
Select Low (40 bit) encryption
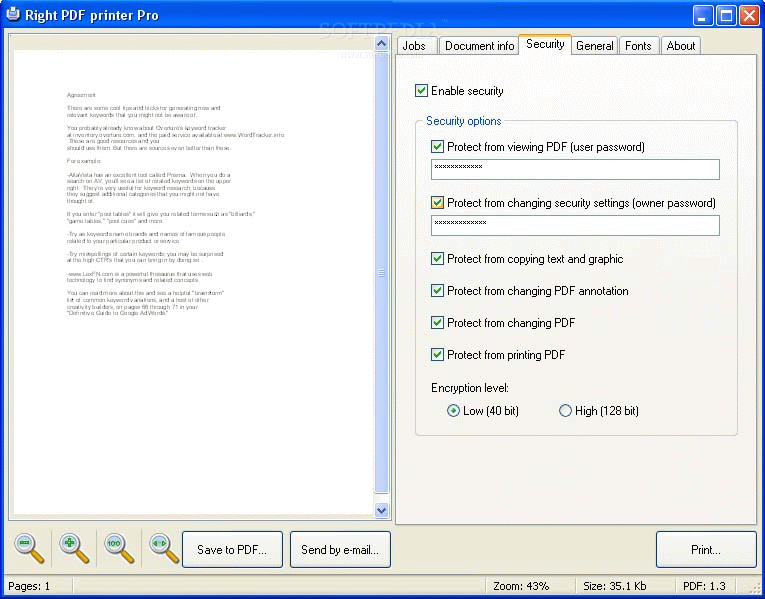453,411
